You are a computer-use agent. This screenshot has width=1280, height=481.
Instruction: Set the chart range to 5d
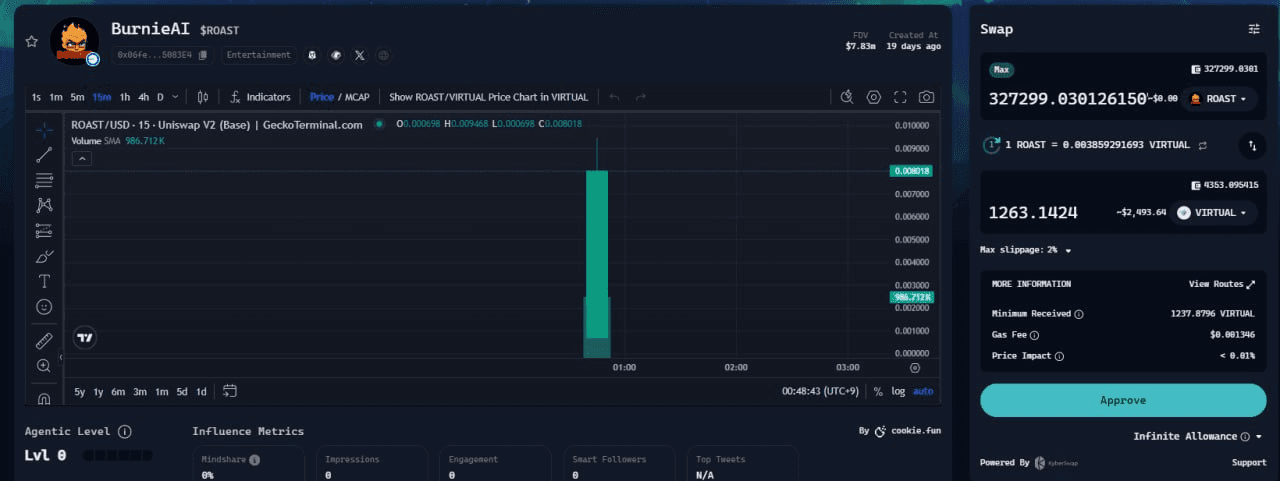tap(182, 391)
